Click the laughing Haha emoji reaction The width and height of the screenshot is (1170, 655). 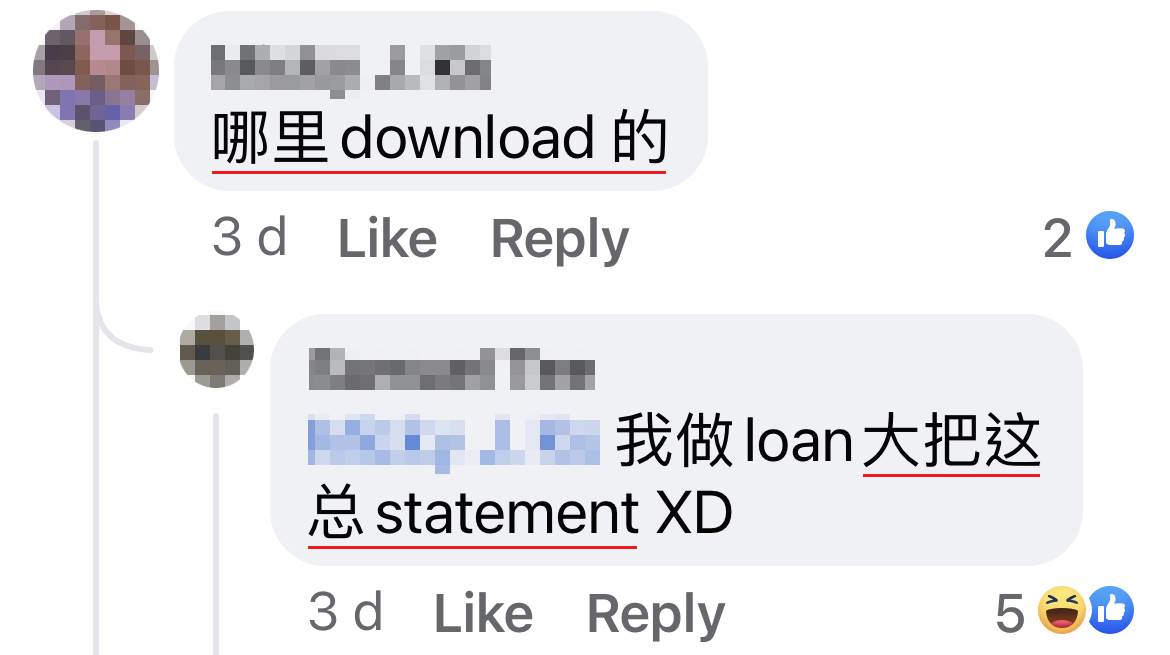click(1062, 610)
